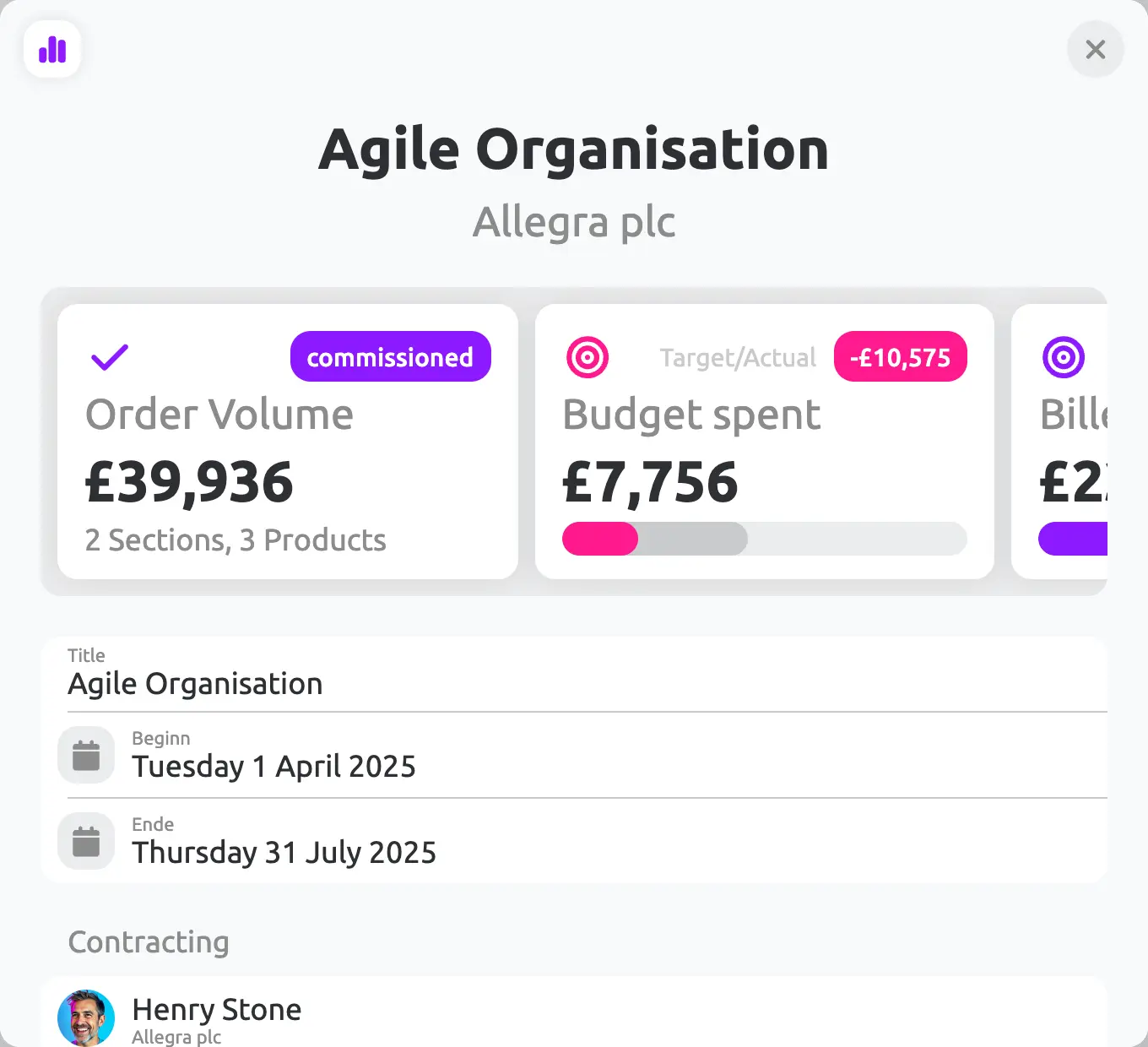
Task: Open the Order Volume £39,936 card
Action: click(288, 442)
